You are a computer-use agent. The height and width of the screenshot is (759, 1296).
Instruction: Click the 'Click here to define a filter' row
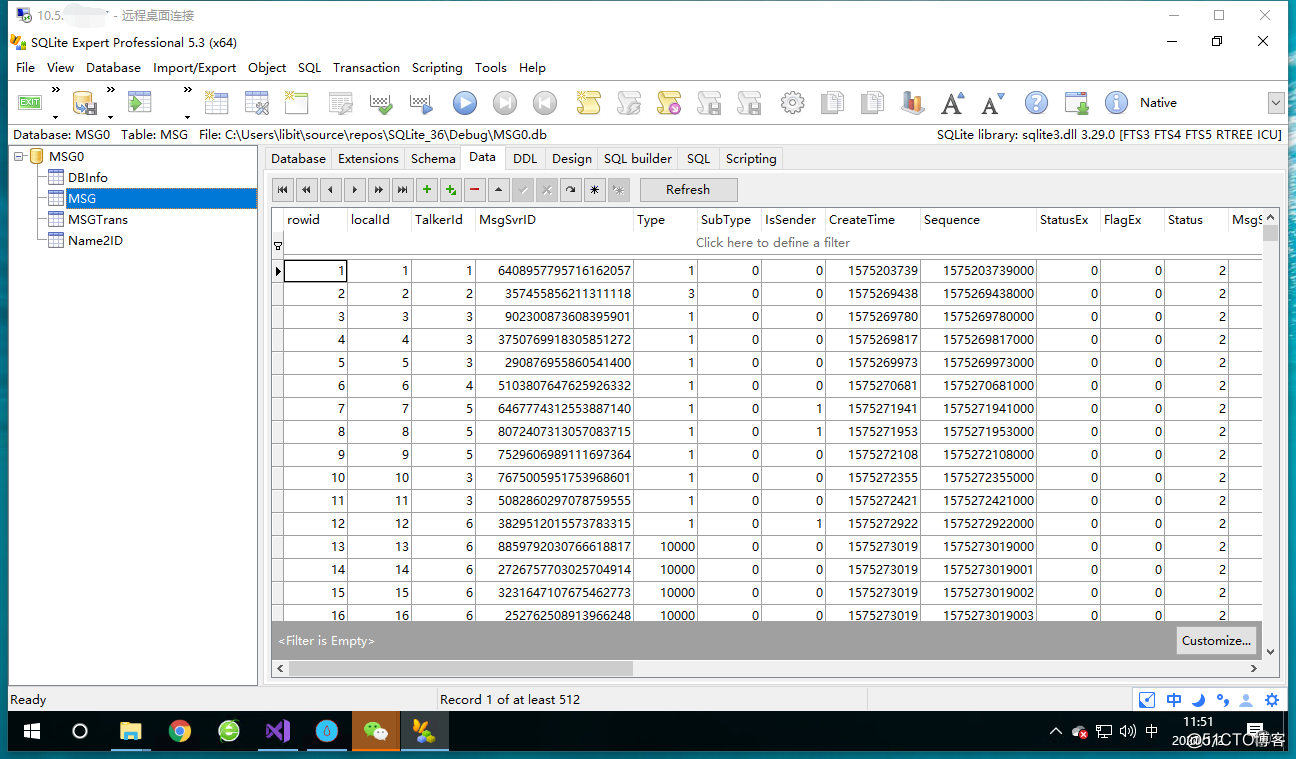coord(773,242)
